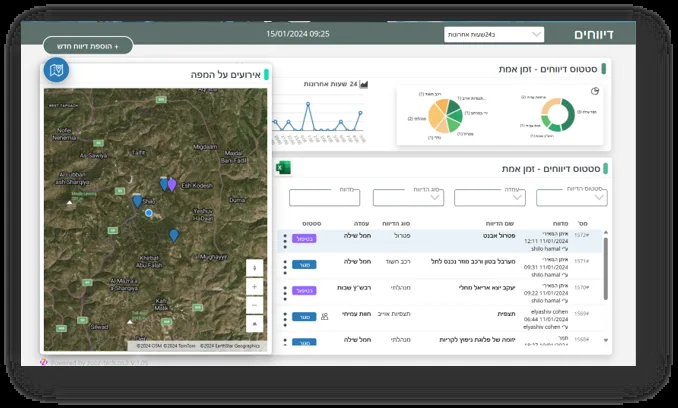The height and width of the screenshot is (408, 678).
Task: Click the pie chart icon in stats card
Action: tap(595, 91)
